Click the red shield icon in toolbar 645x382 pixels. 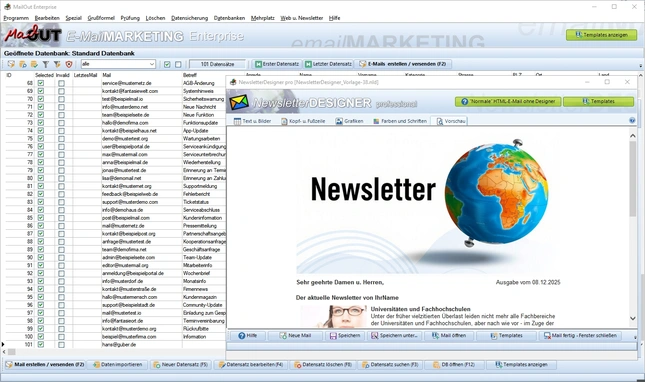click(69, 64)
